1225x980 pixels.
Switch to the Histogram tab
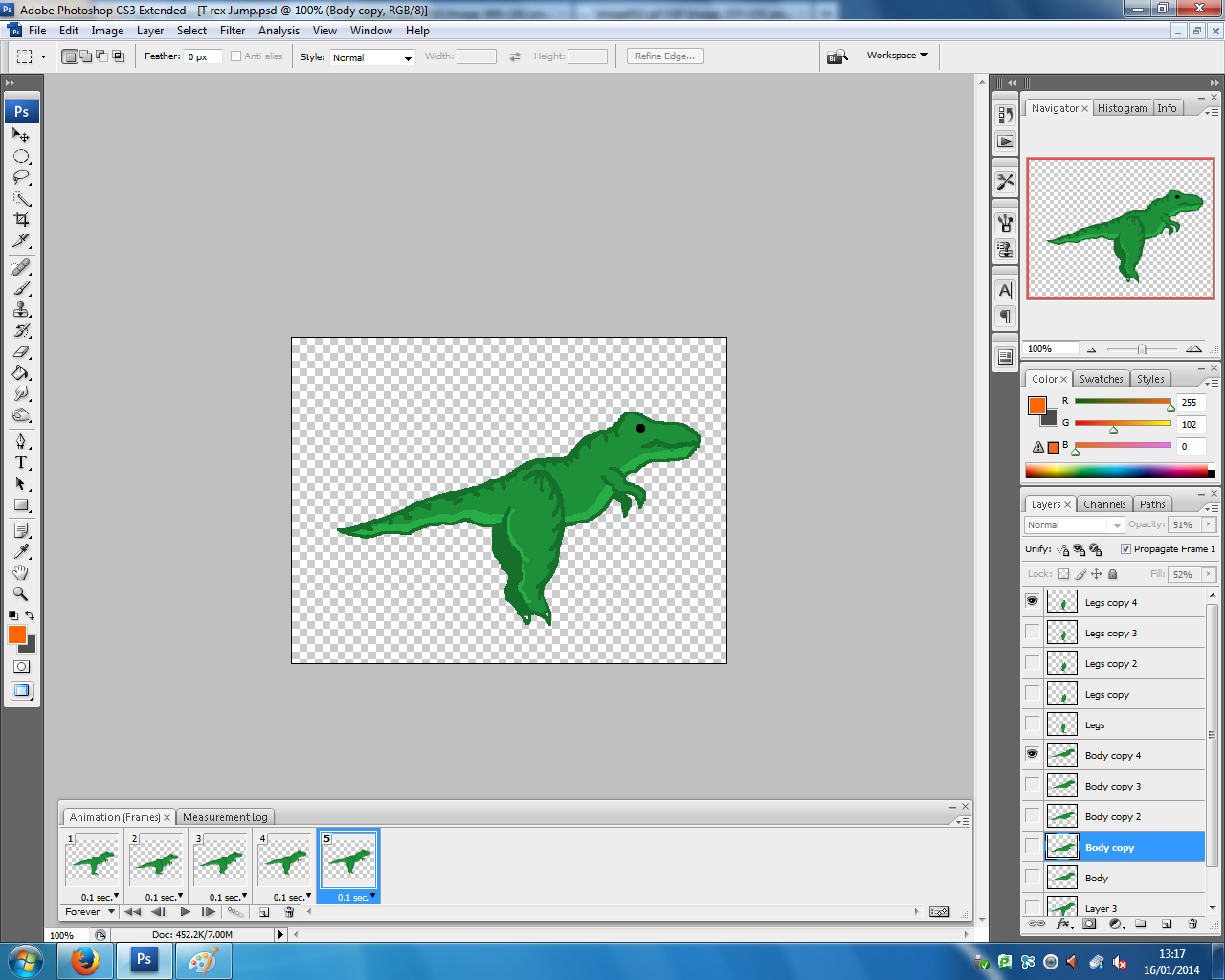click(1123, 107)
